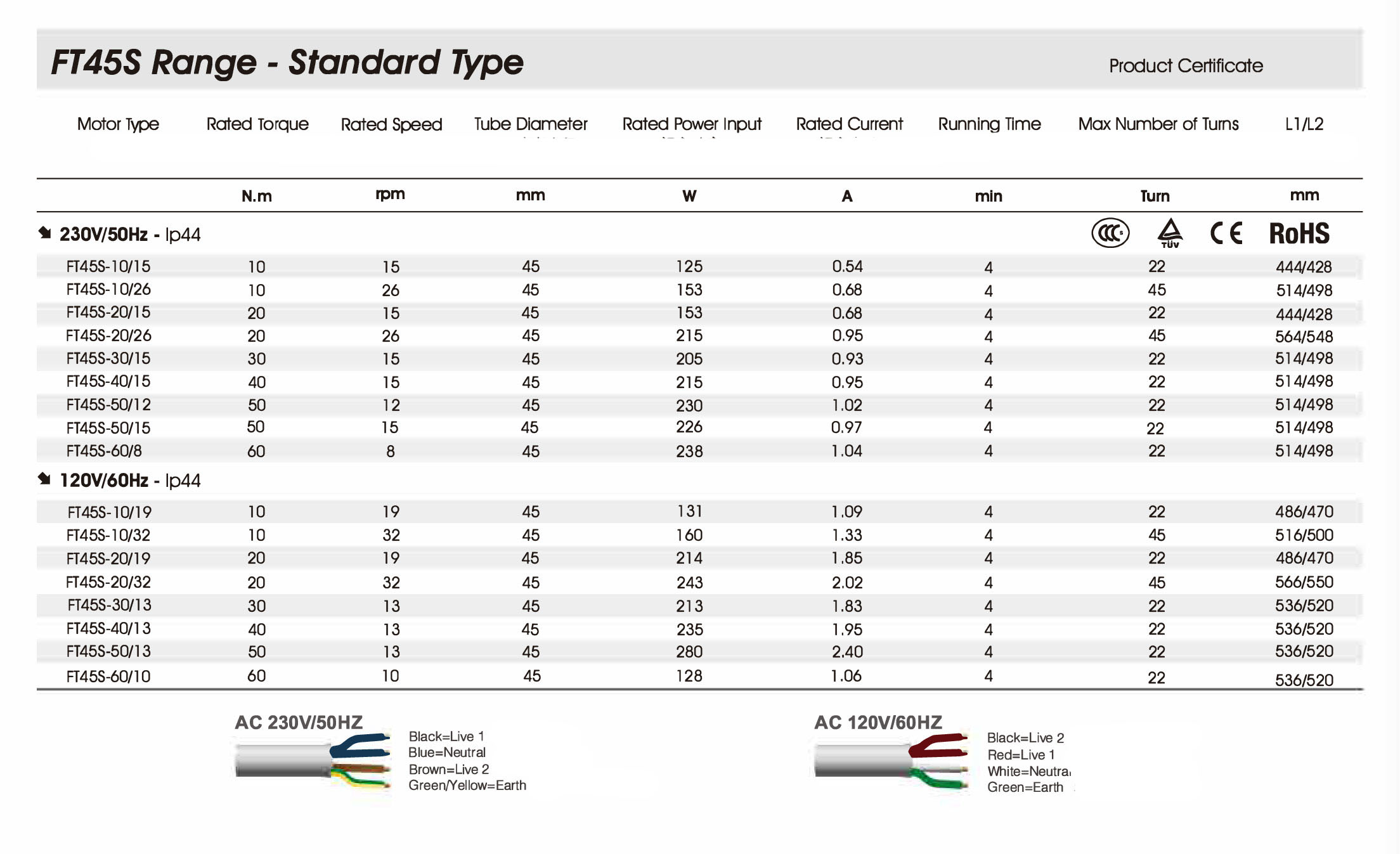Click the Product Certificate label

(x=1186, y=66)
